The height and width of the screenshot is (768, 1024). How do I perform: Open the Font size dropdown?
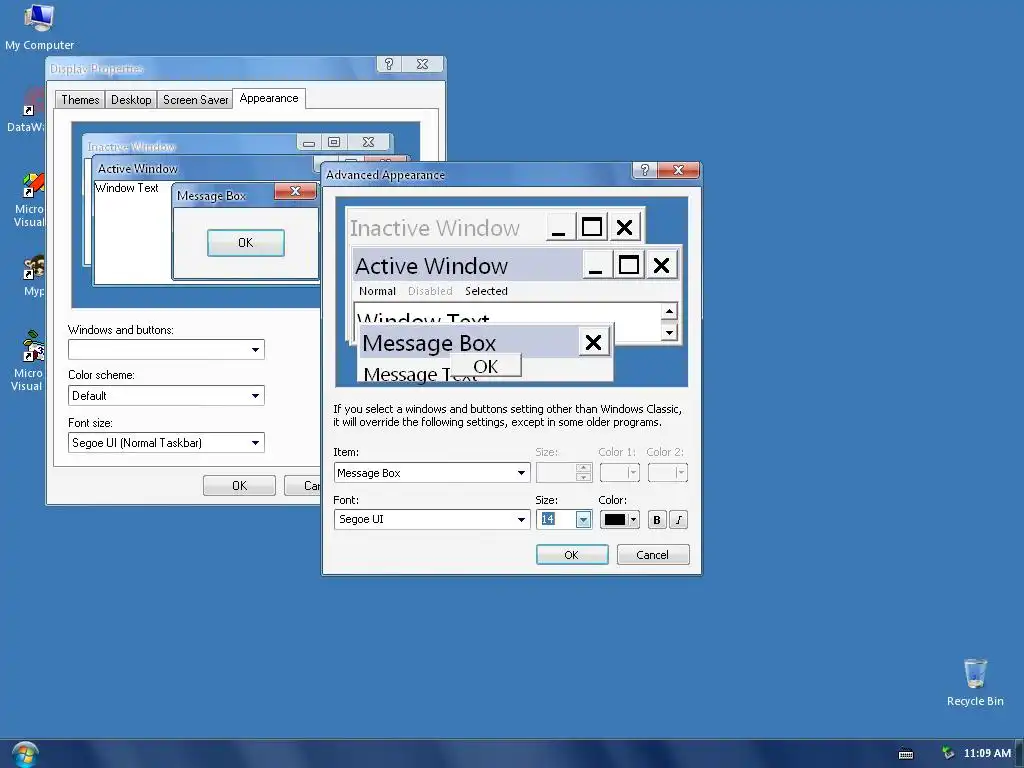point(166,443)
